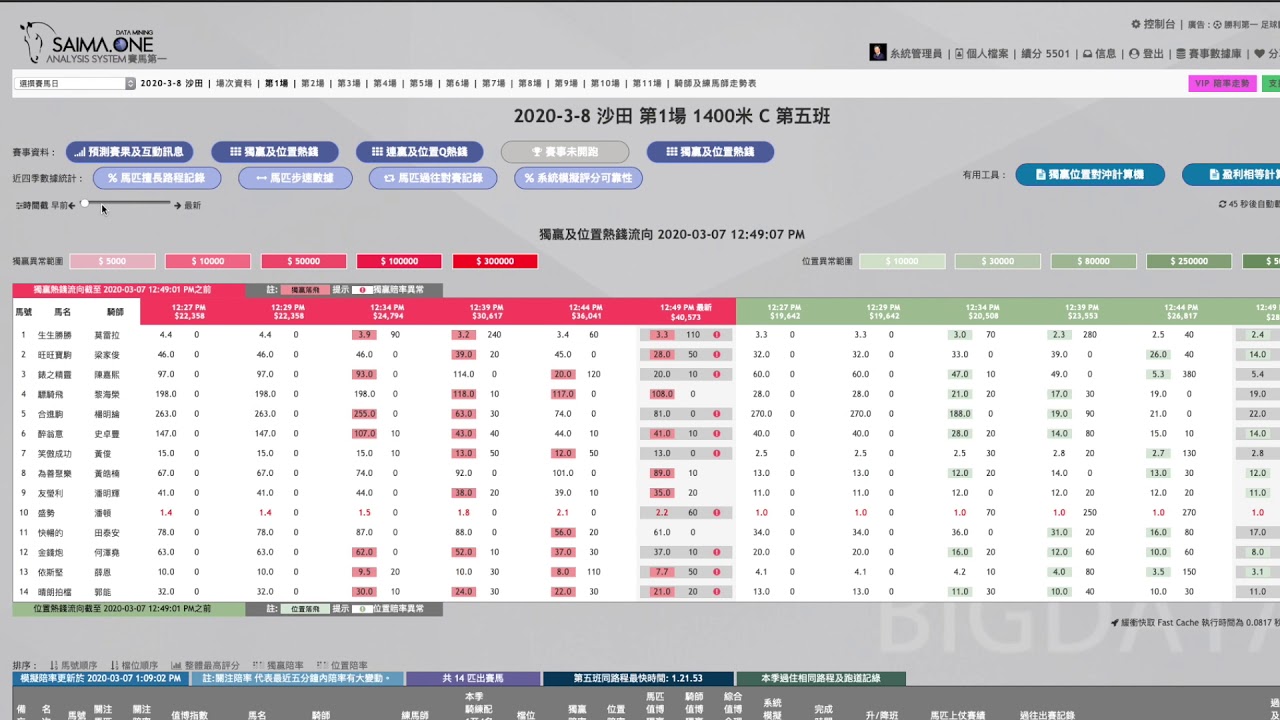Open 系統模擬評分可靠性

coord(579,178)
